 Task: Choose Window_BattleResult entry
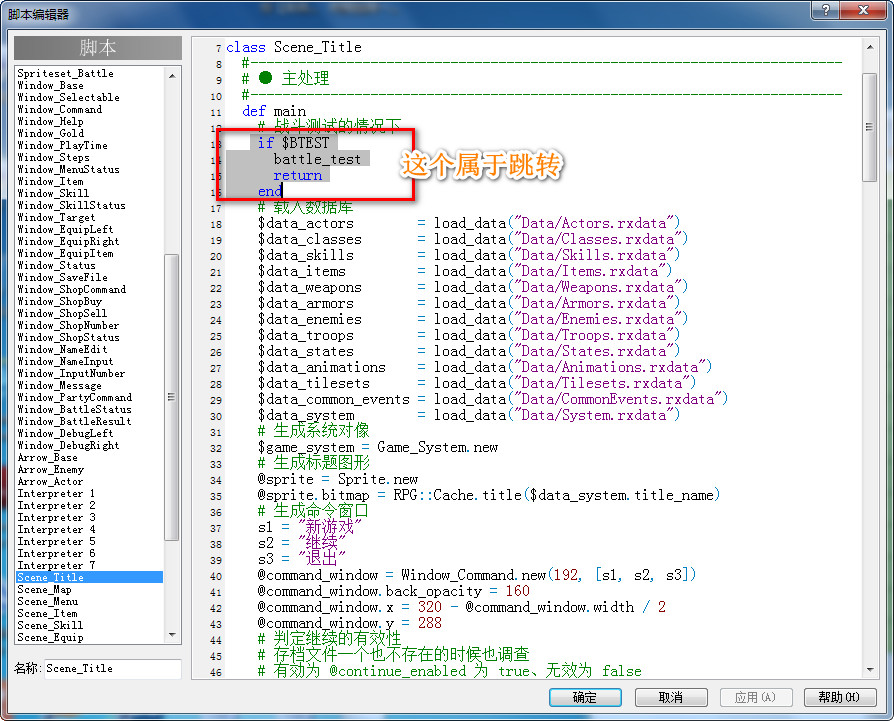coord(75,421)
